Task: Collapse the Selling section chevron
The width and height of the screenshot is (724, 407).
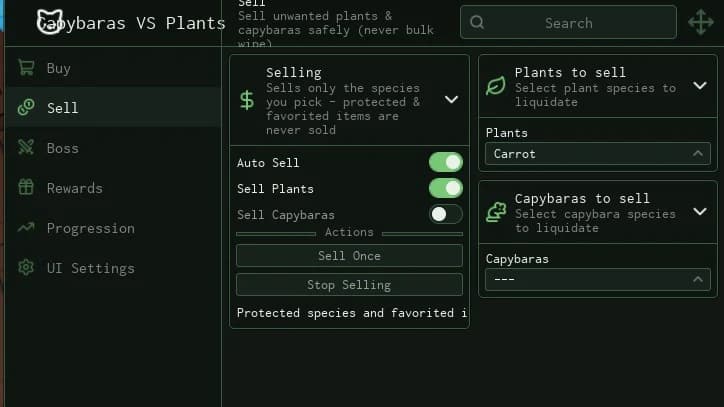Action: tap(451, 99)
